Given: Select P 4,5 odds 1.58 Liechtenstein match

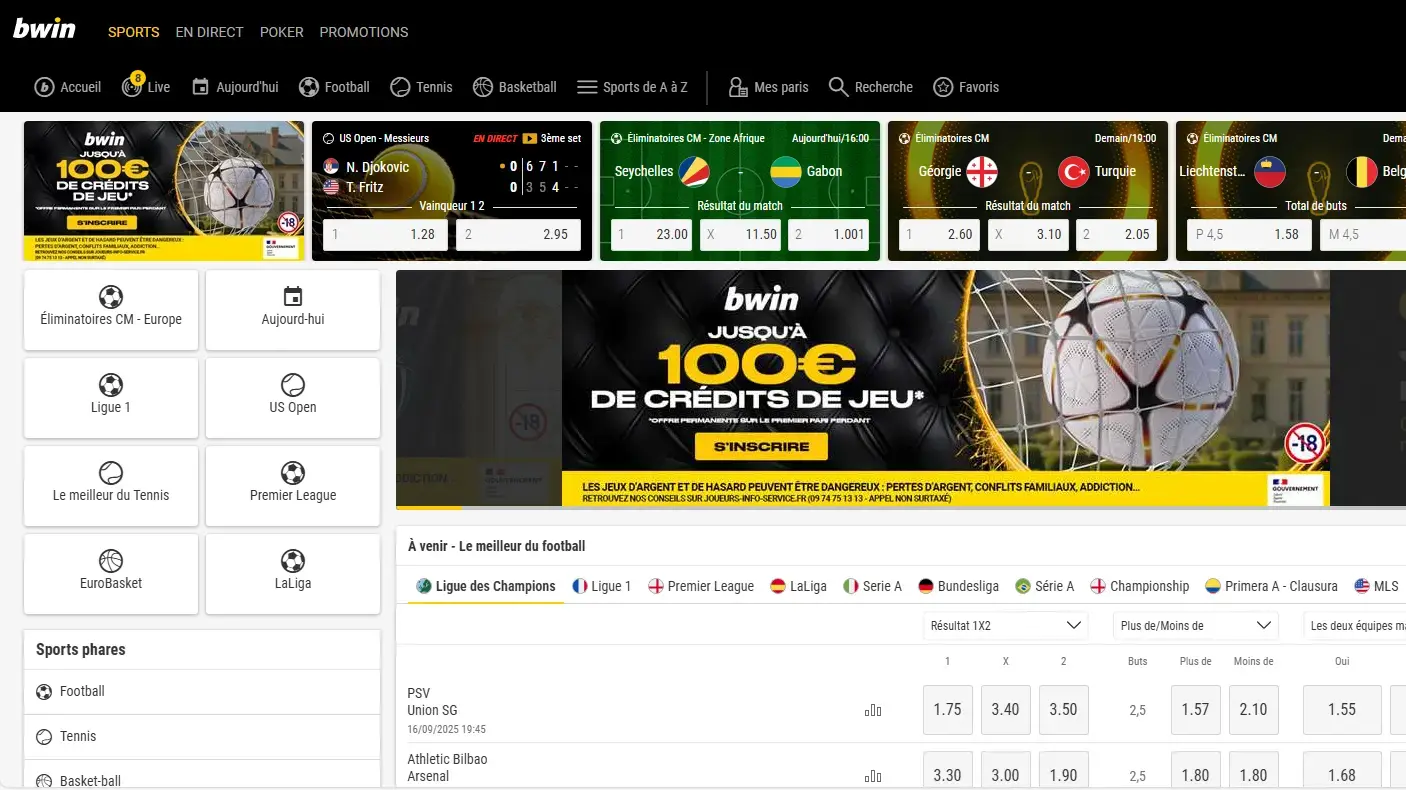Looking at the screenshot, I should pos(1250,234).
